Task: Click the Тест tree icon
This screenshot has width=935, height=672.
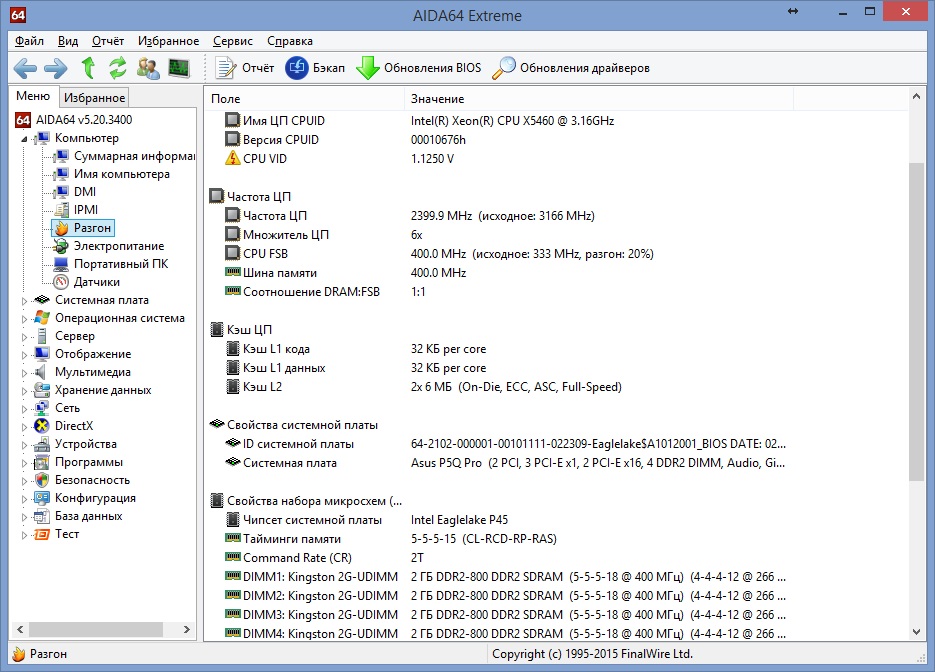Action: click(42, 534)
